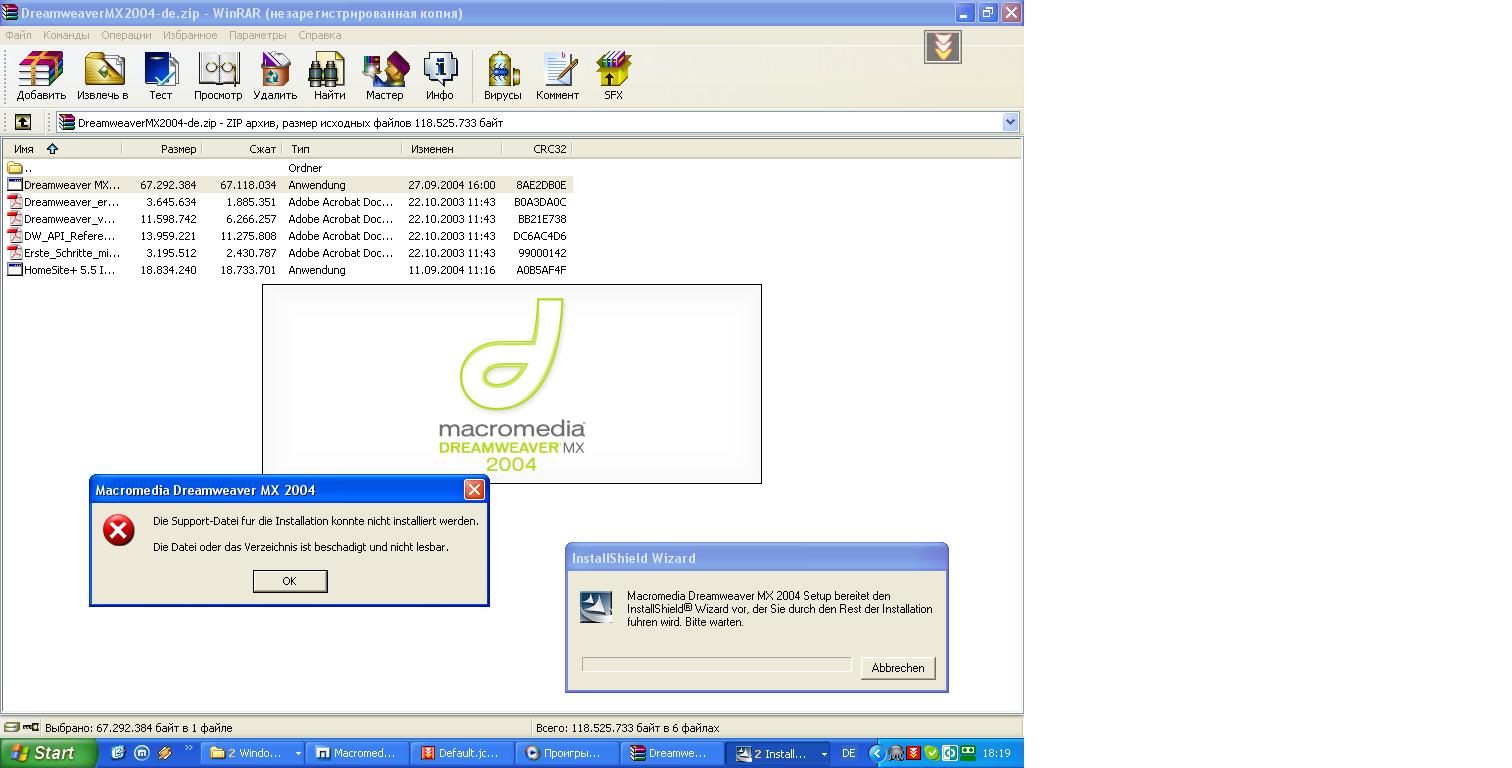Click the InstallShield Wizard setup icon
The image size is (1512, 768).
[596, 607]
